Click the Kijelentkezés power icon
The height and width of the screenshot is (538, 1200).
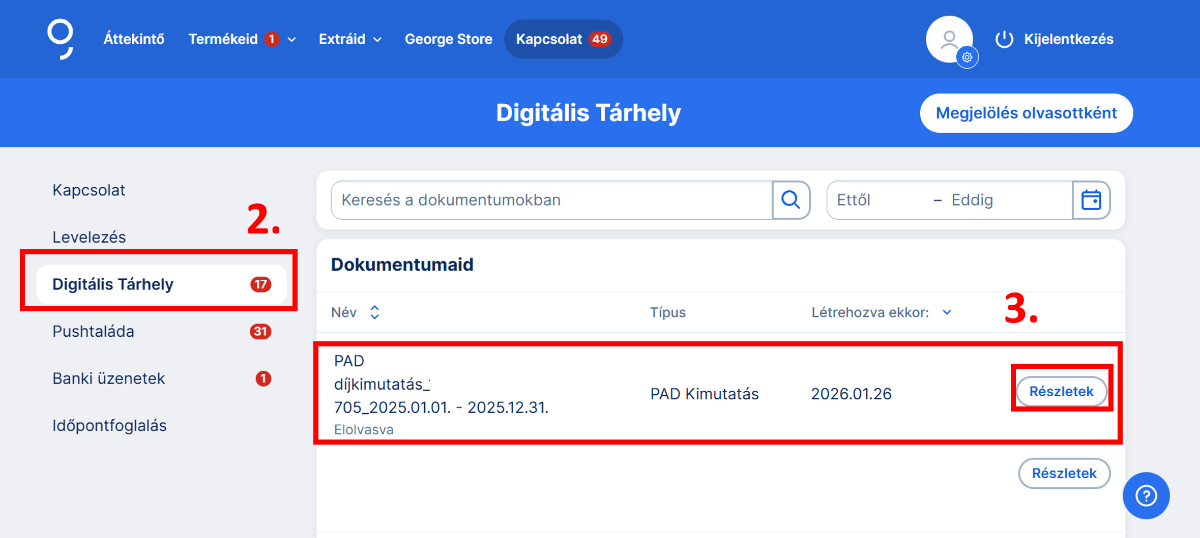point(1004,39)
